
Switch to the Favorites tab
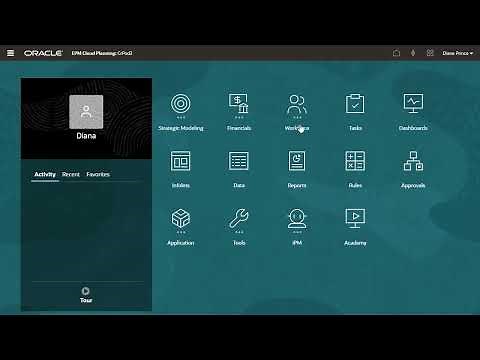click(98, 174)
